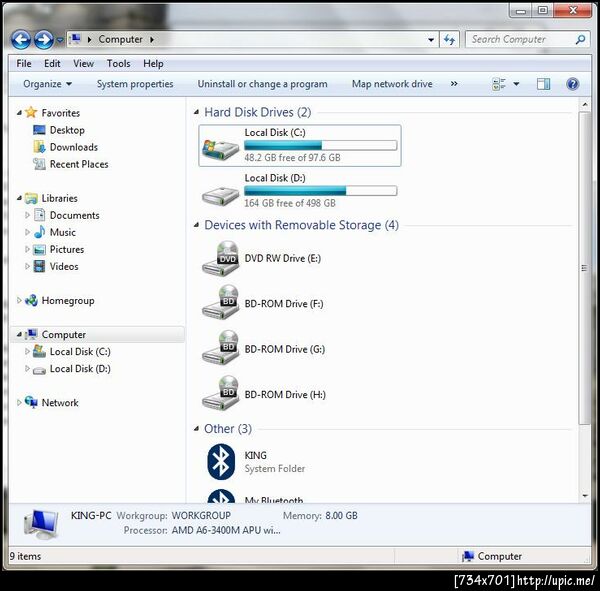Go back with the Back arrow button
The image size is (600, 591).
(x=21, y=39)
